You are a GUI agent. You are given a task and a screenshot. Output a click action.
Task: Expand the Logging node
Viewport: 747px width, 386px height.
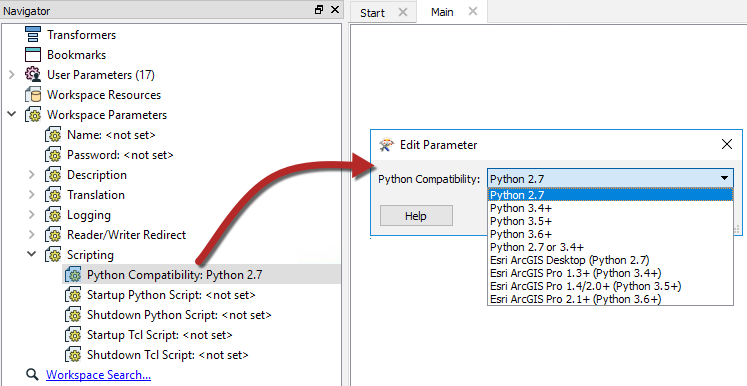pos(32,215)
